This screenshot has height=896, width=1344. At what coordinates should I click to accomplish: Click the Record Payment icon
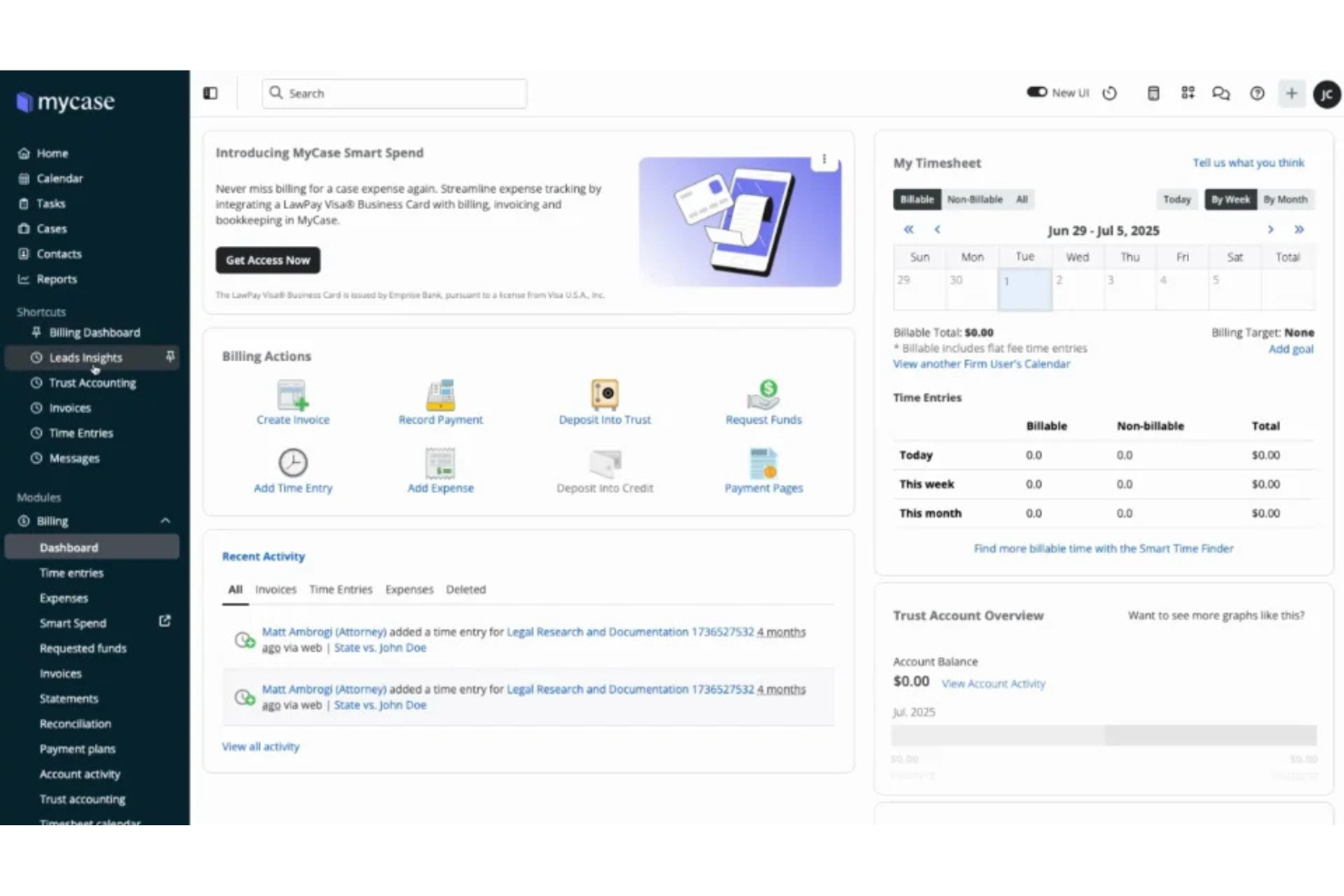click(x=440, y=395)
